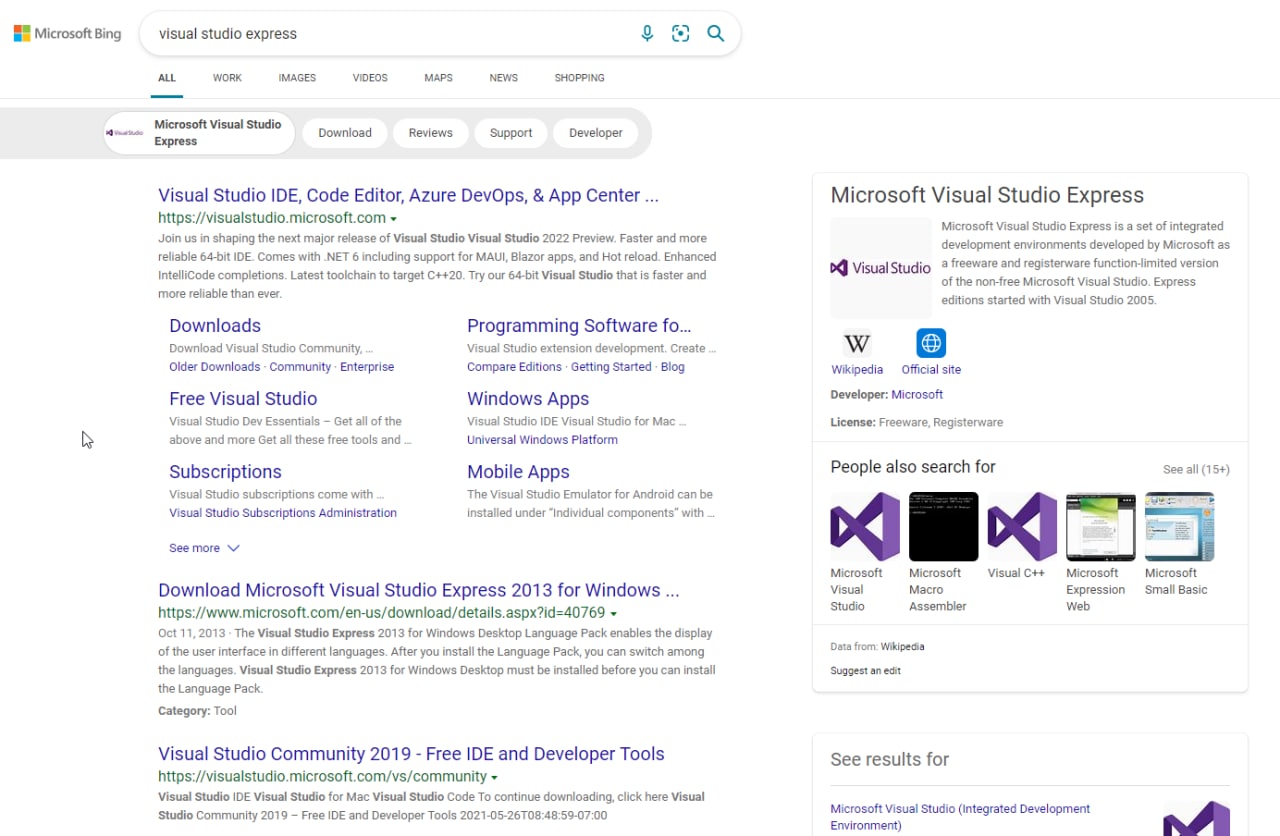Switch to the SHOPPING tab
The image size is (1280, 836).
(580, 78)
